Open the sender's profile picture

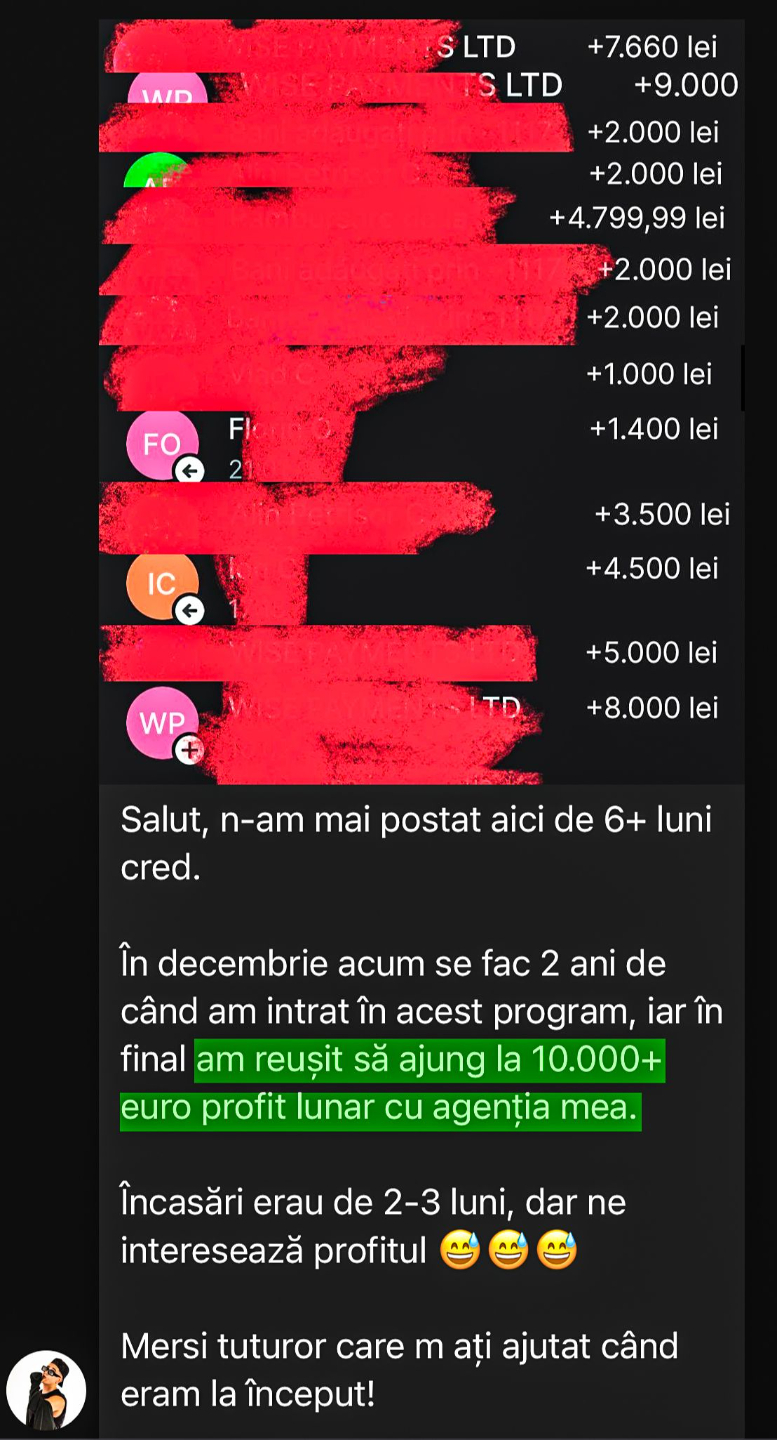46,1391
